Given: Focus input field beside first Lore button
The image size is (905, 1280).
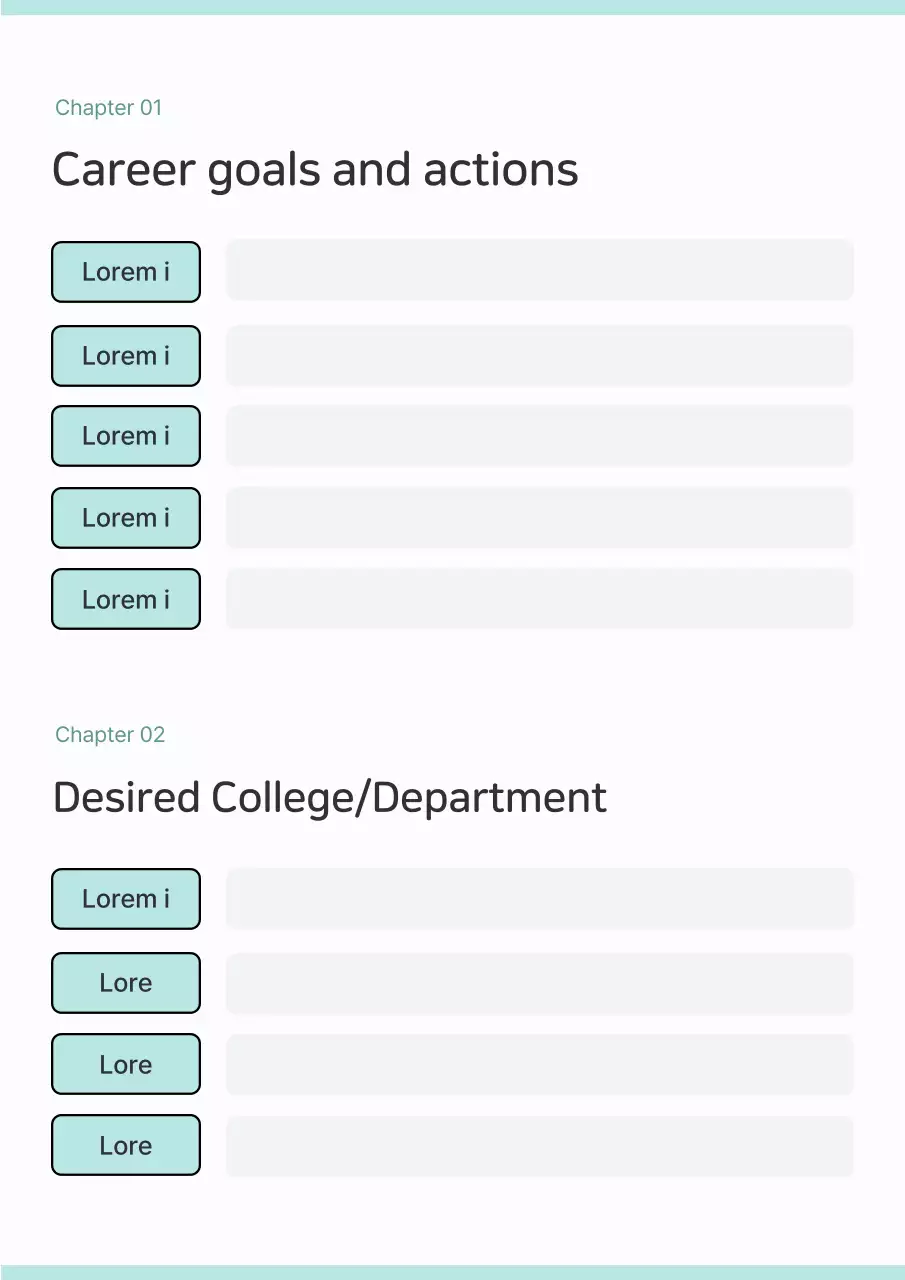Looking at the screenshot, I should [540, 983].
